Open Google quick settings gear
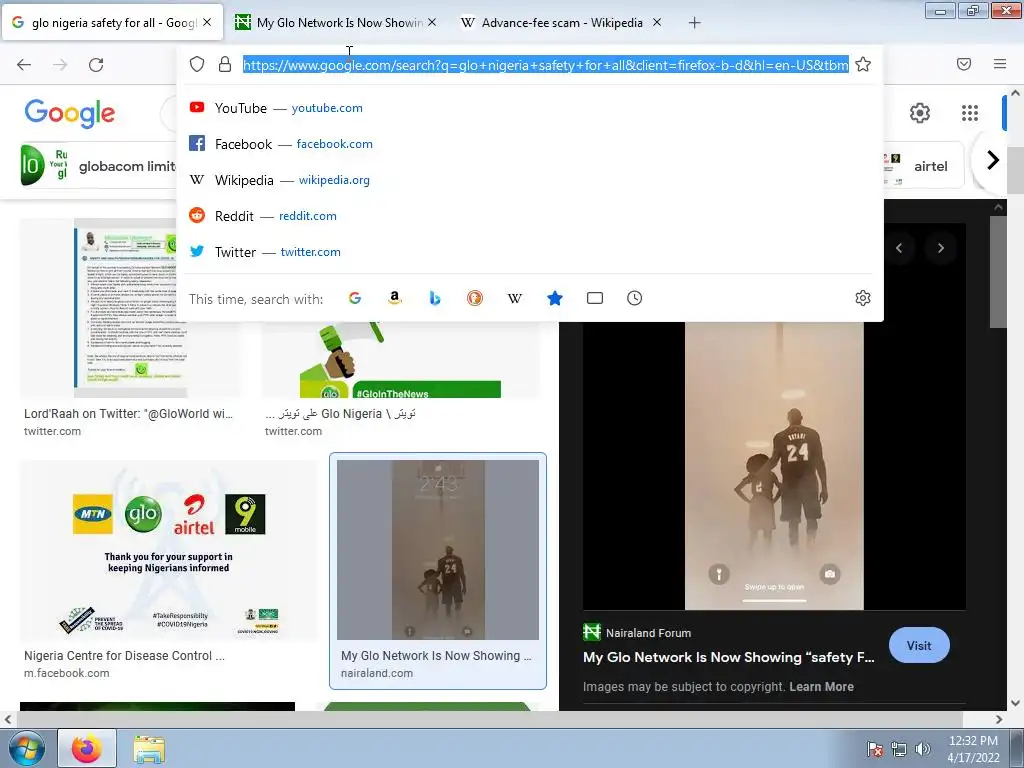This screenshot has width=1024, height=768. pyautogui.click(x=920, y=113)
